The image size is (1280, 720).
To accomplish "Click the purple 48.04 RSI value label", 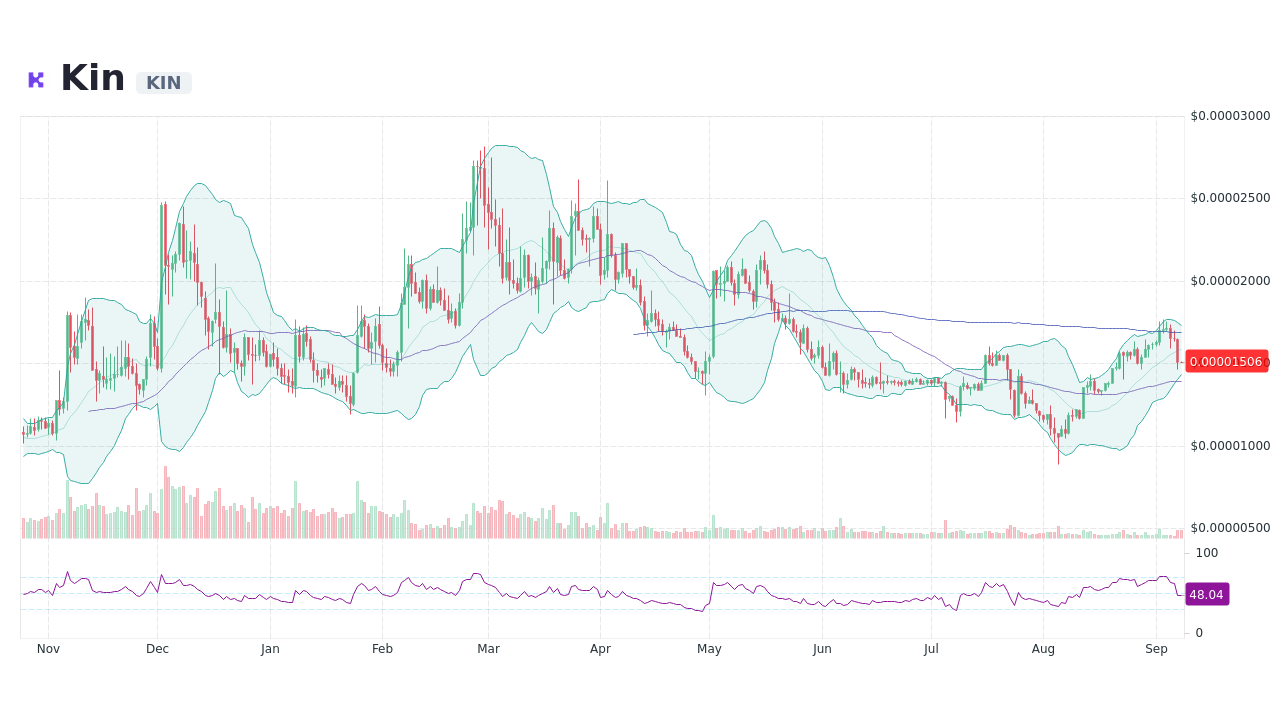I will pos(1207,594).
